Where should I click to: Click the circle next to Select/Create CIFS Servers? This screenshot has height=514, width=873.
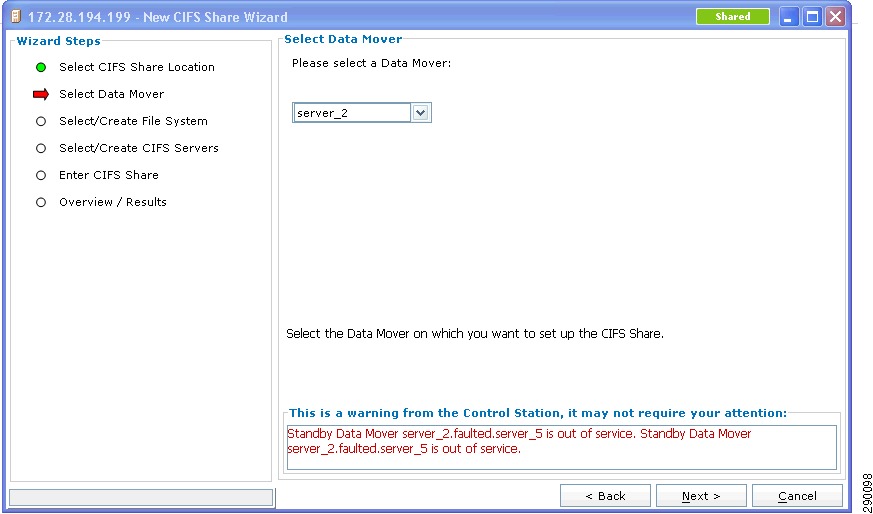click(x=41, y=149)
